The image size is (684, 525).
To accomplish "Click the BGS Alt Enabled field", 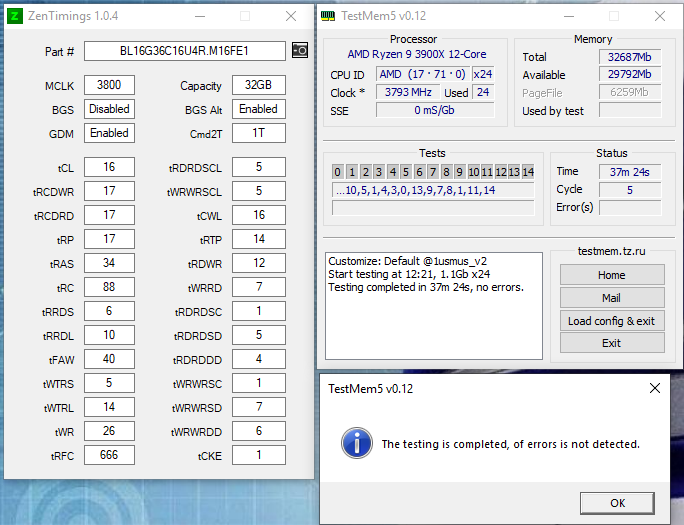I will point(259,109).
